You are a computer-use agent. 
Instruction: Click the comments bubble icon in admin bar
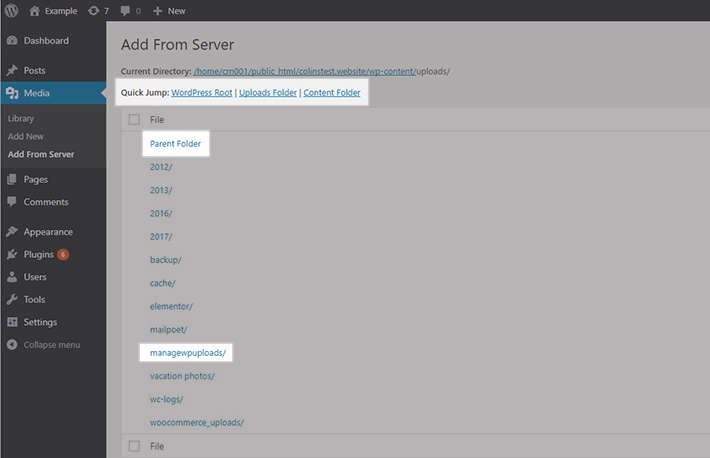(x=124, y=10)
